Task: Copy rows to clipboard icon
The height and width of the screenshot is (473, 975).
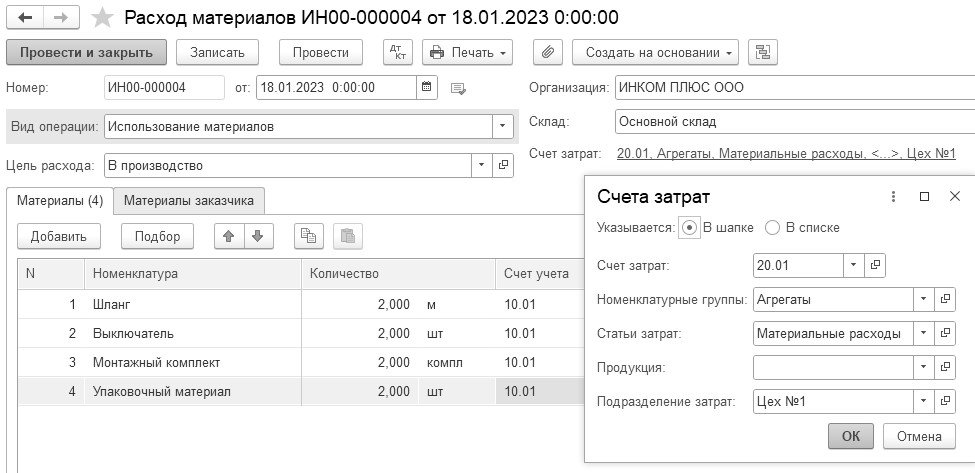Action: click(308, 236)
